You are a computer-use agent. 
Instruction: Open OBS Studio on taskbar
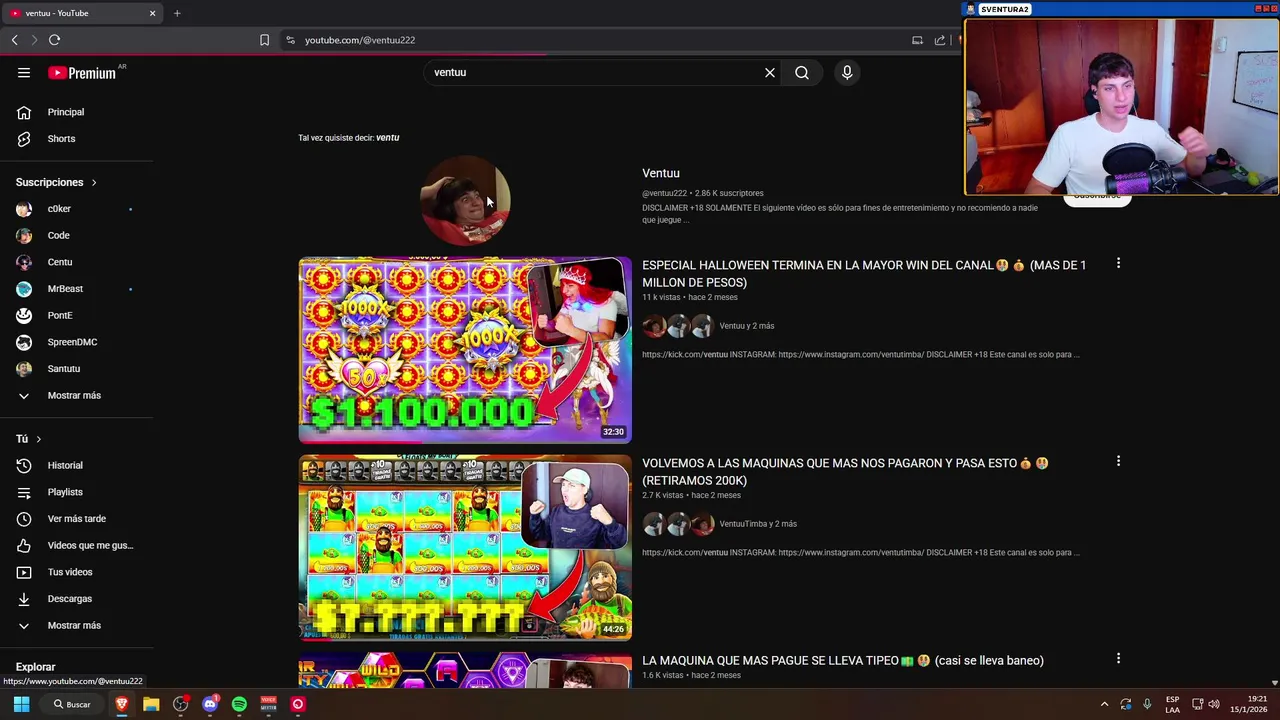coord(181,704)
